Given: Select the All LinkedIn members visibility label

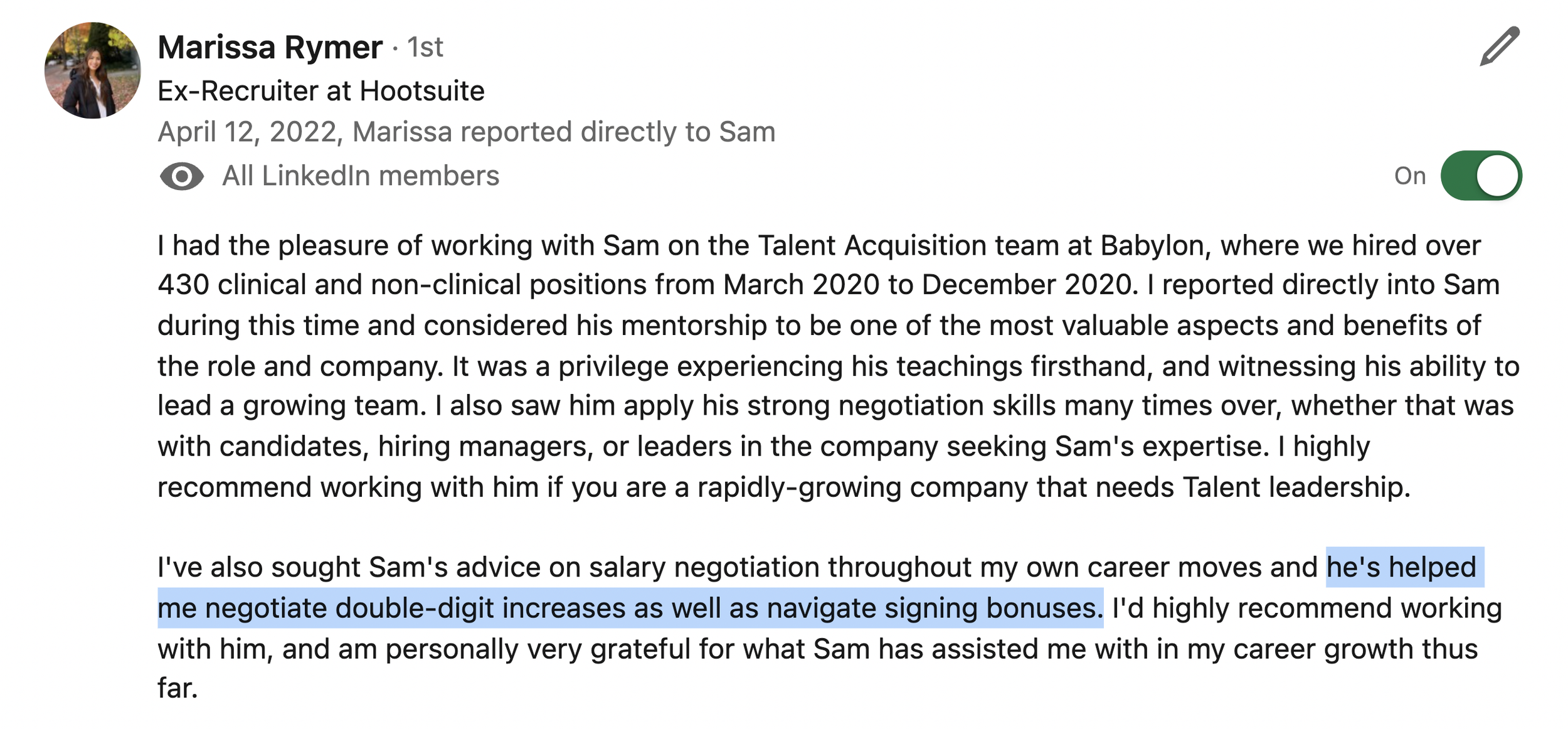Looking at the screenshot, I should (x=361, y=176).
